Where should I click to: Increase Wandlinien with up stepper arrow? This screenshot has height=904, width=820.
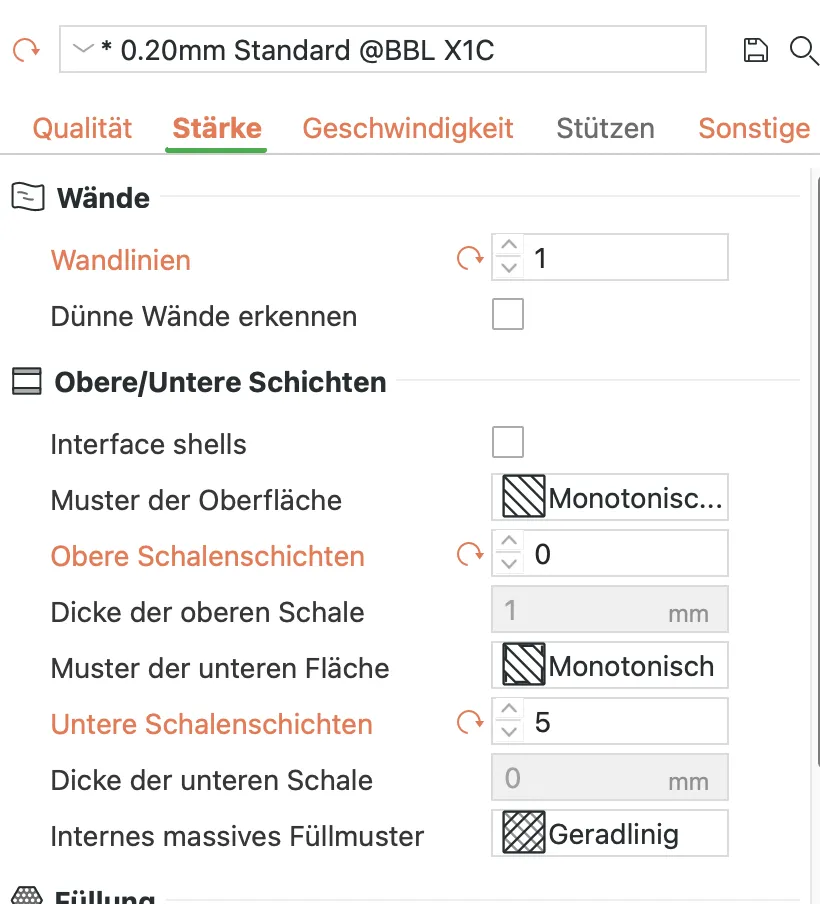coord(509,245)
